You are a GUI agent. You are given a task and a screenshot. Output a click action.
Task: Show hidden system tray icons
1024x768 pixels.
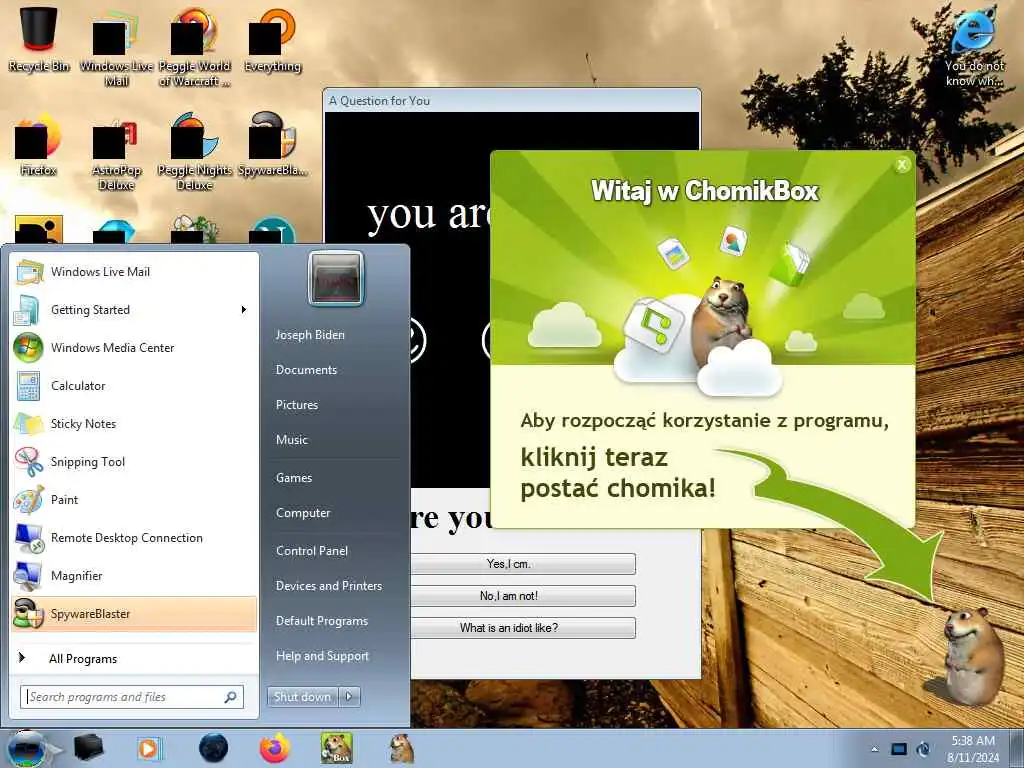[874, 749]
